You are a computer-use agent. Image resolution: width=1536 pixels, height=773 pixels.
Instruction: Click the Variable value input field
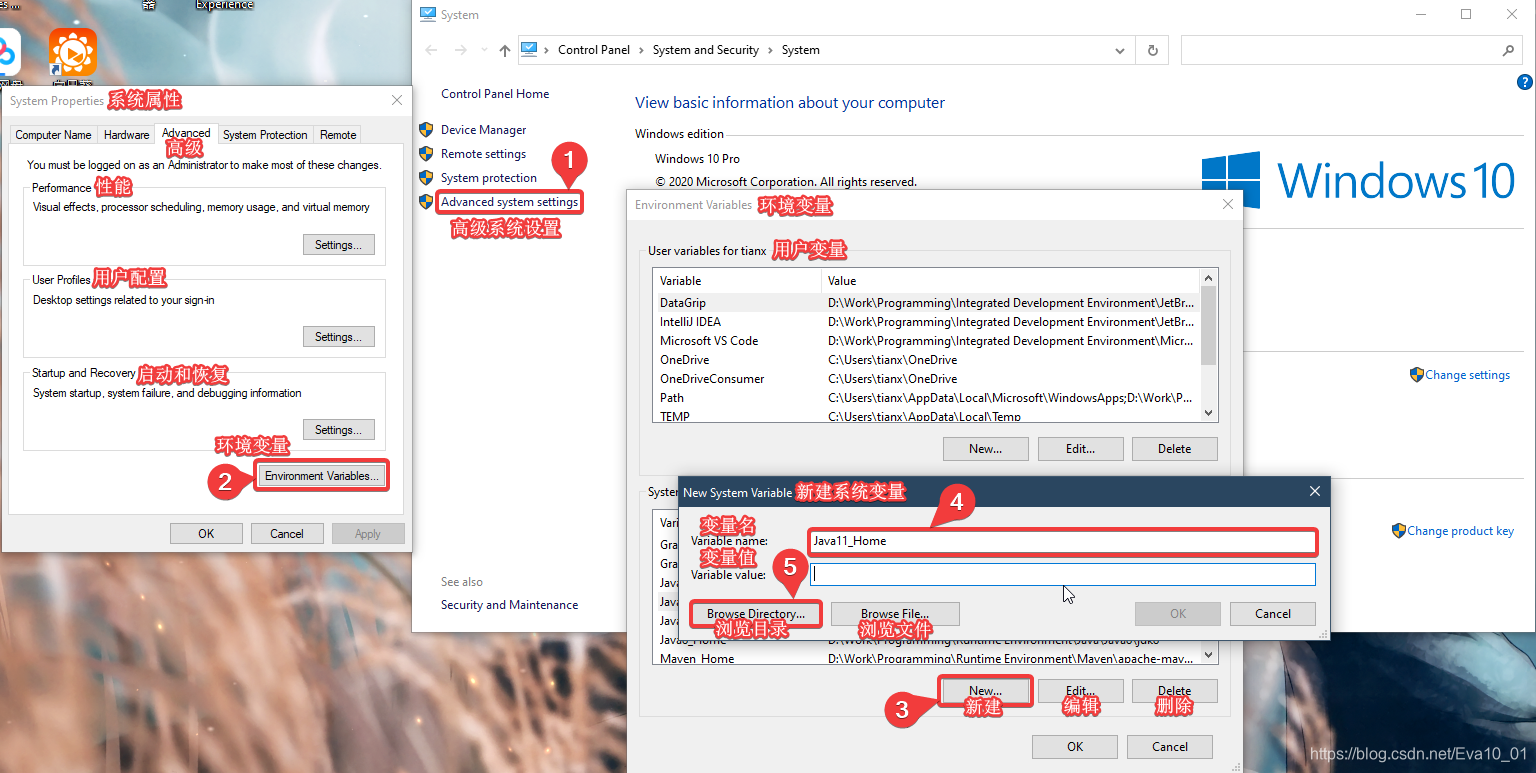click(x=1062, y=574)
